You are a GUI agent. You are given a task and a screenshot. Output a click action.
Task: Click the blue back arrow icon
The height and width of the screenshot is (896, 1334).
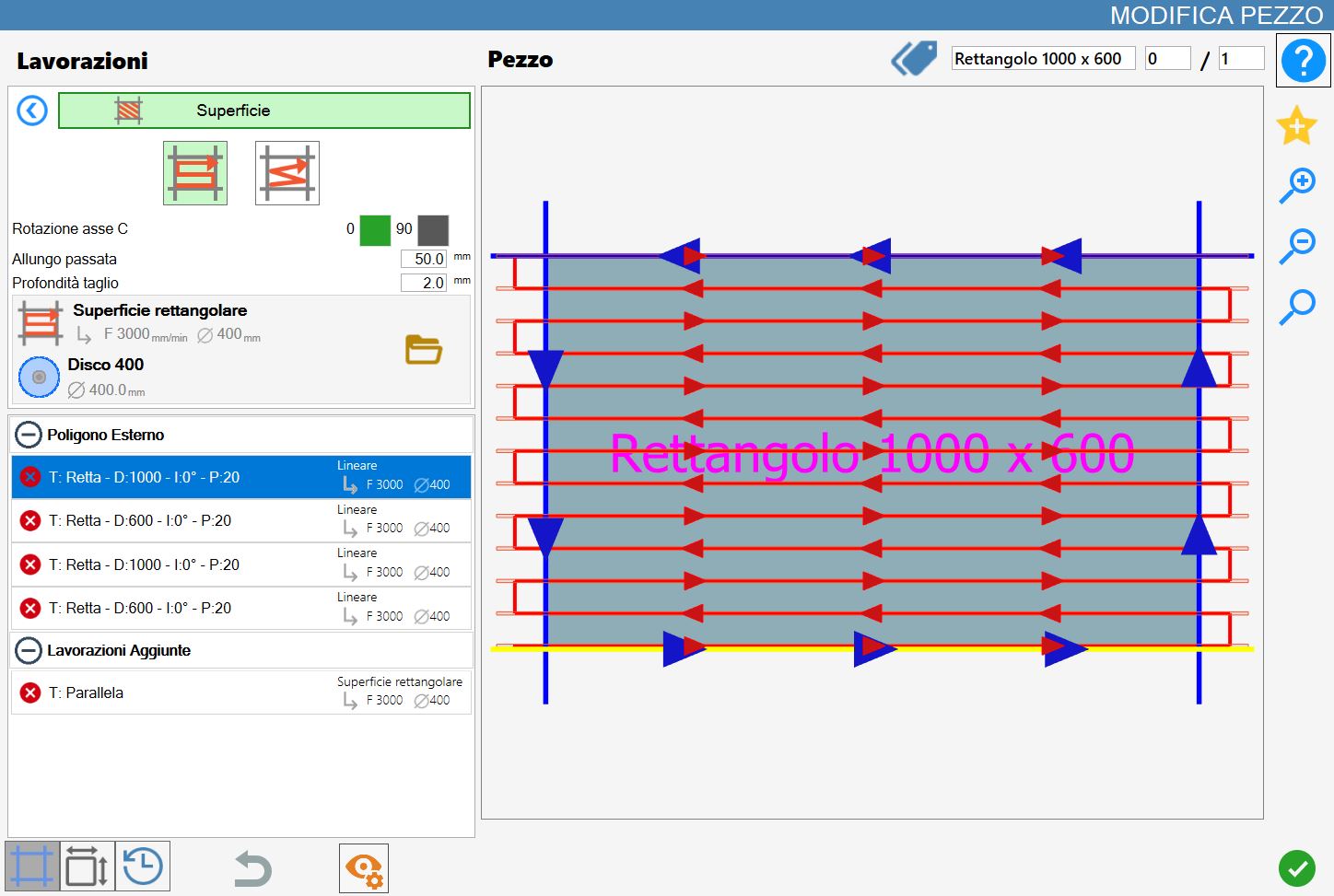(x=32, y=111)
